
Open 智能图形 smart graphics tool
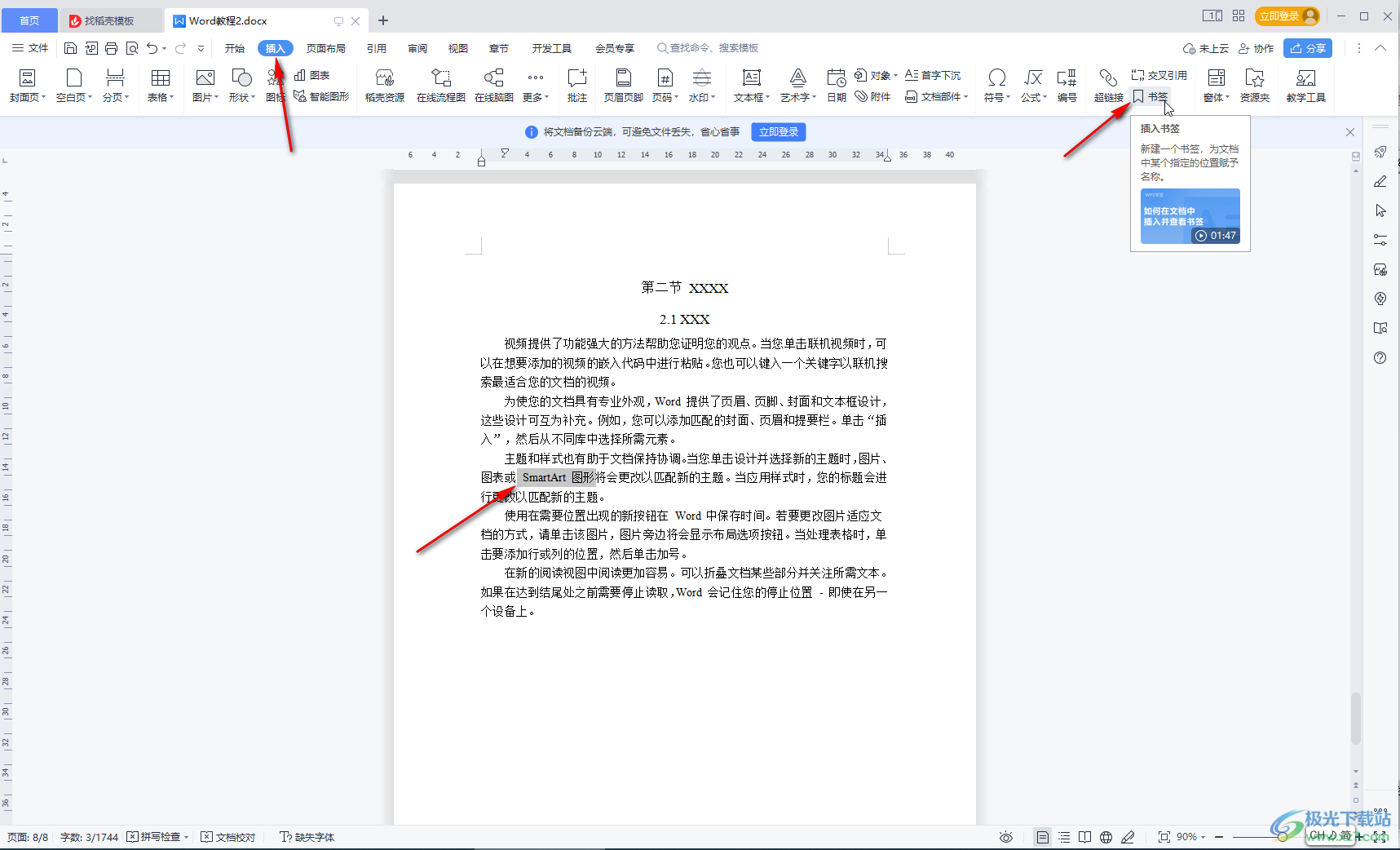coord(321,96)
